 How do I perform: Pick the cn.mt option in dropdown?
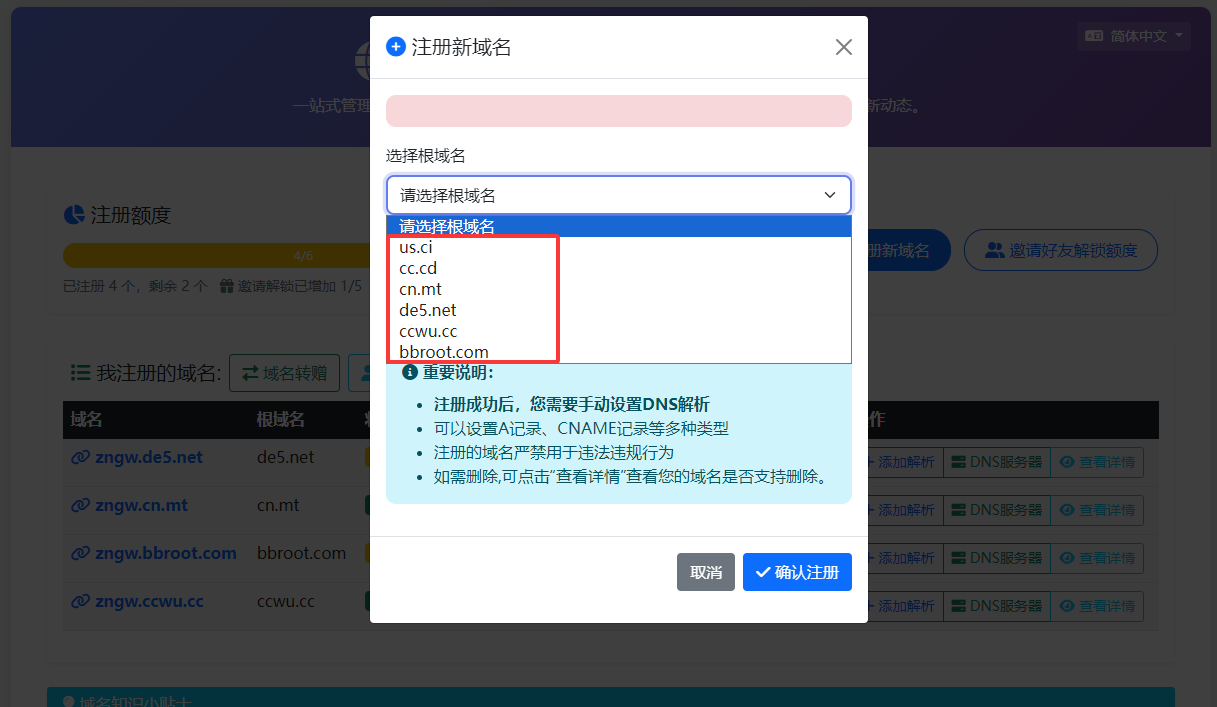tap(420, 289)
